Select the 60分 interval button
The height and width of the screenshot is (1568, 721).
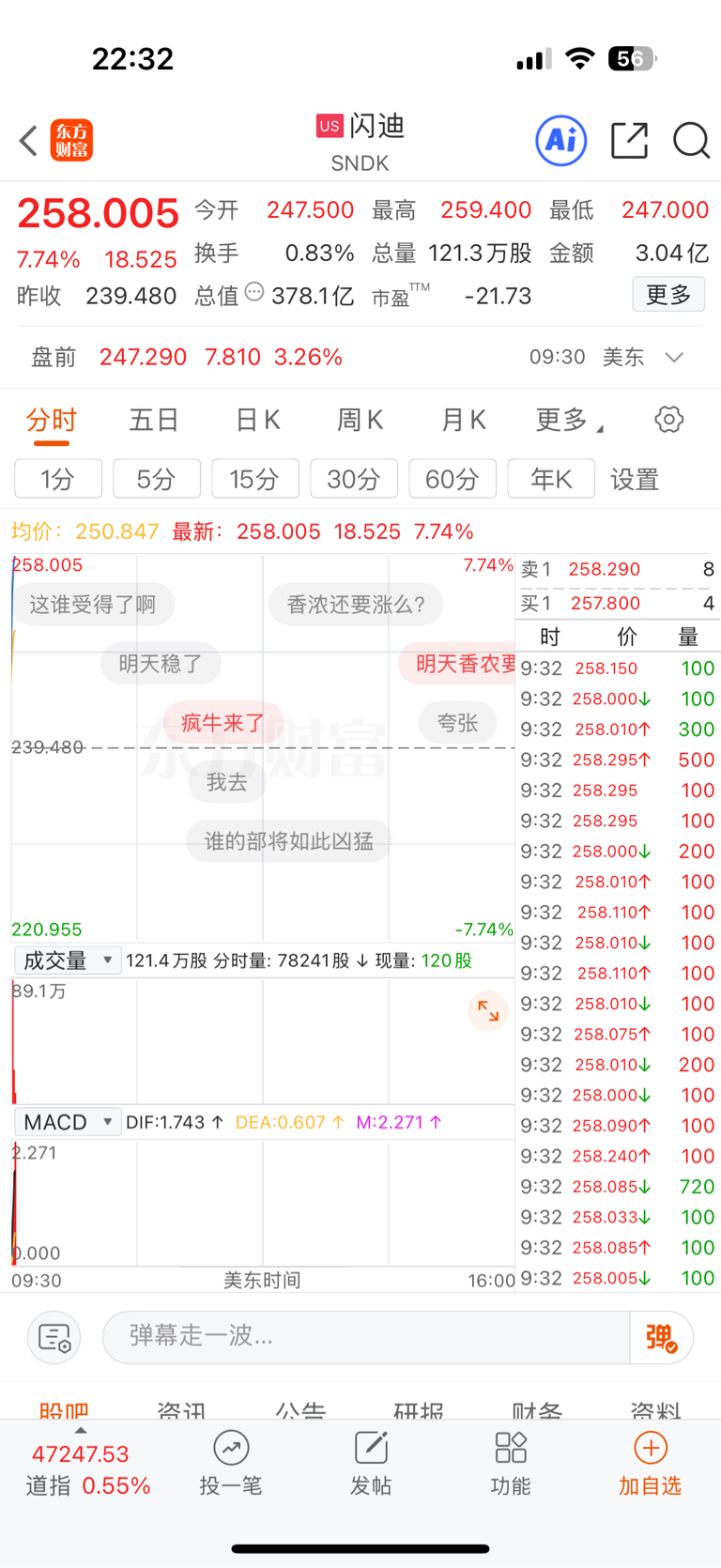(x=453, y=479)
